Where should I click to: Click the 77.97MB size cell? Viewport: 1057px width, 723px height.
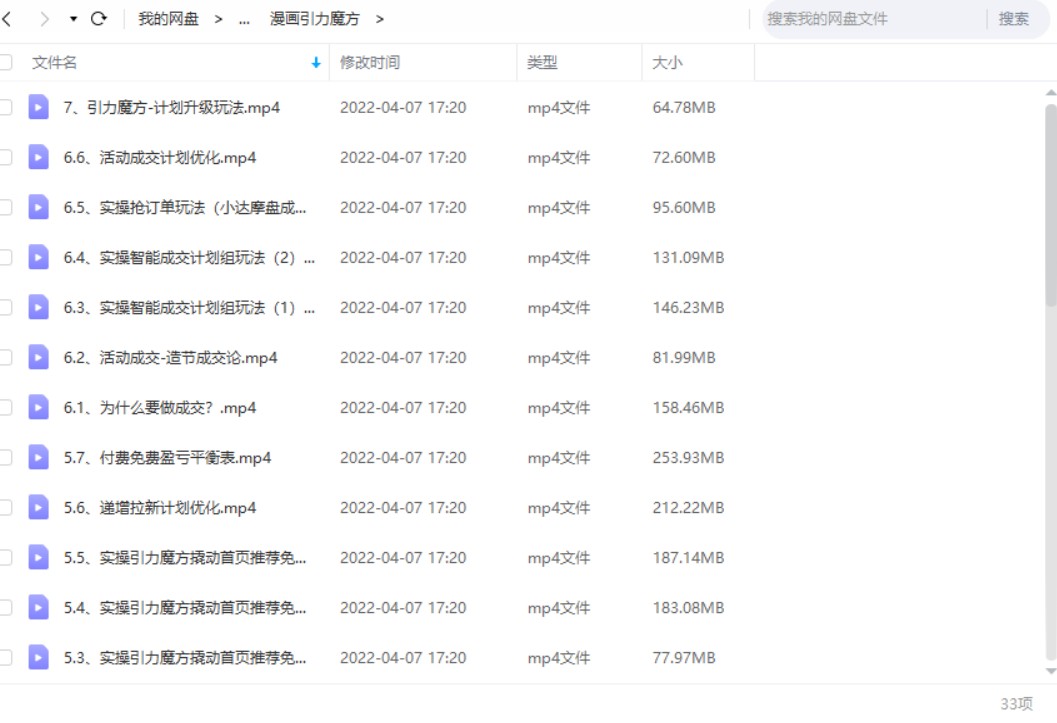pyautogui.click(x=684, y=658)
